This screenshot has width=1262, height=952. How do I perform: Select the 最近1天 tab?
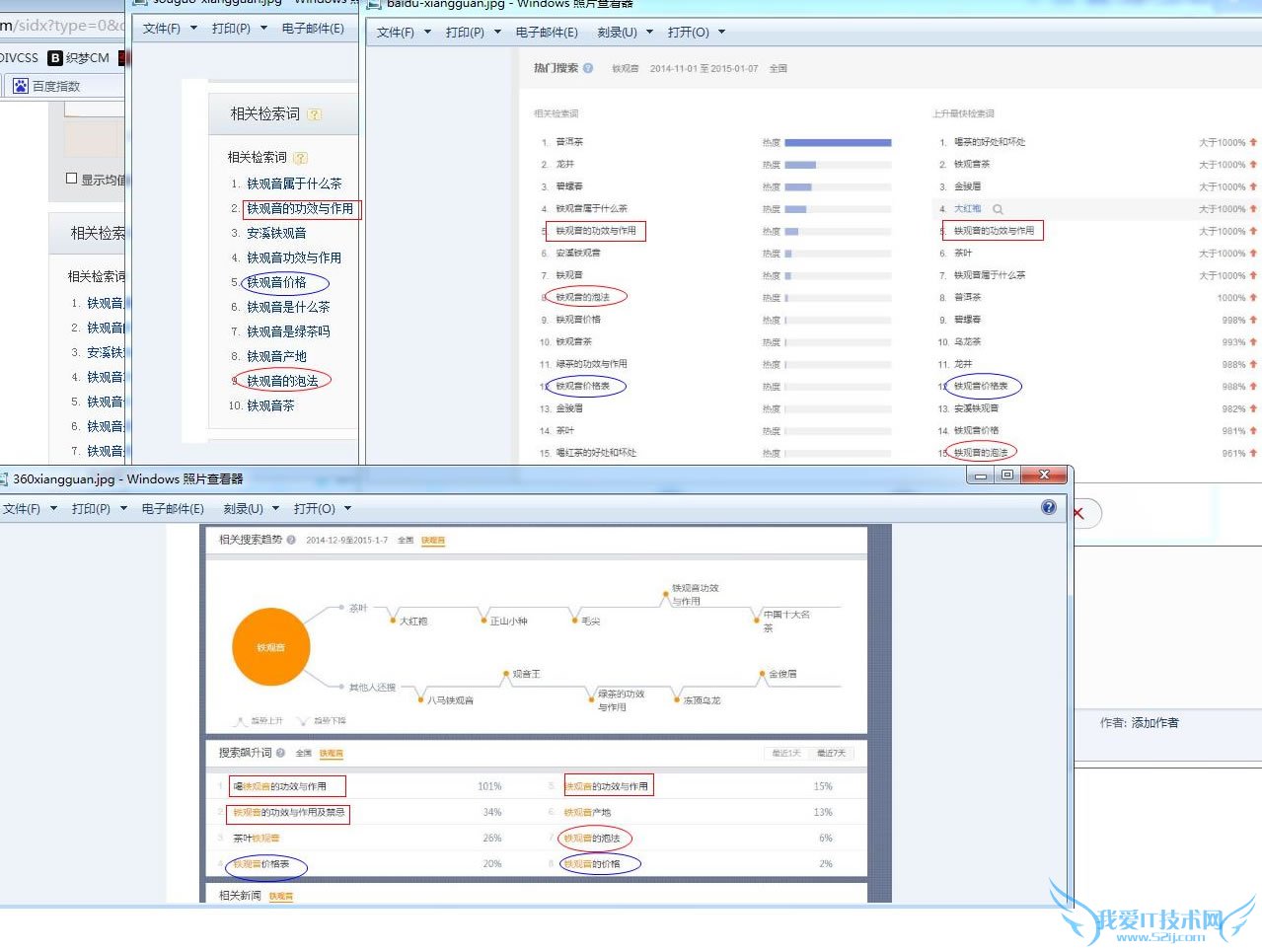coord(785,753)
